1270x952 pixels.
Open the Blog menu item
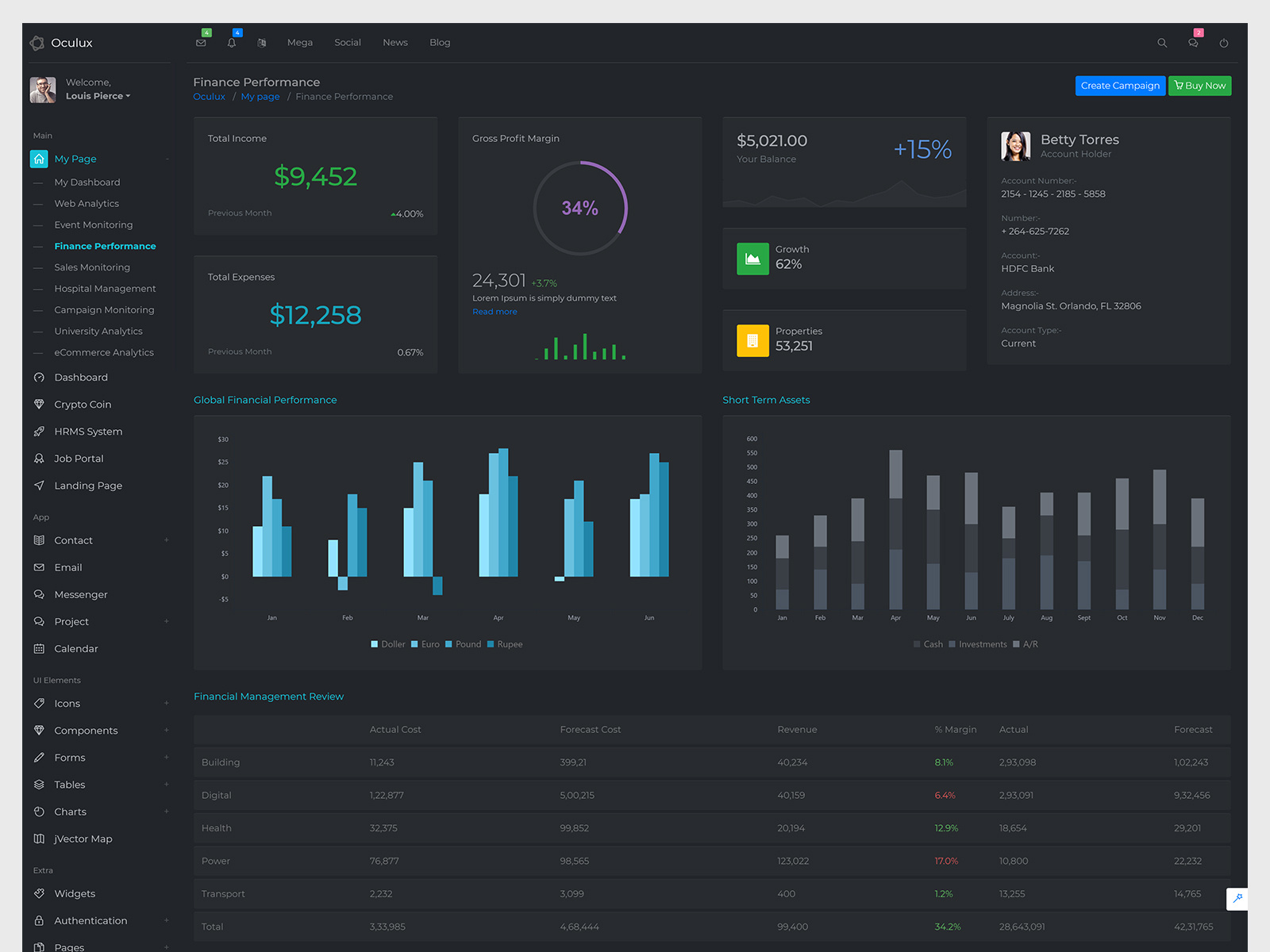440,43
